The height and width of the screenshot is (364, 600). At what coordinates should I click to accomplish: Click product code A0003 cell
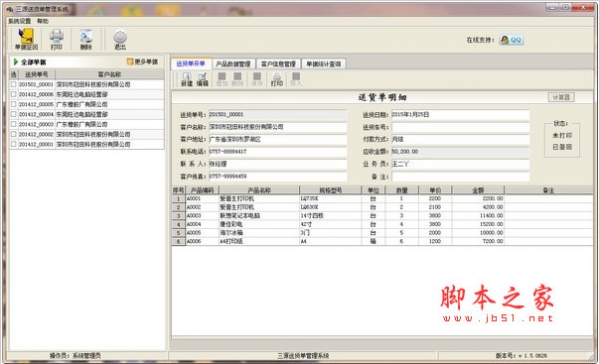(202, 215)
